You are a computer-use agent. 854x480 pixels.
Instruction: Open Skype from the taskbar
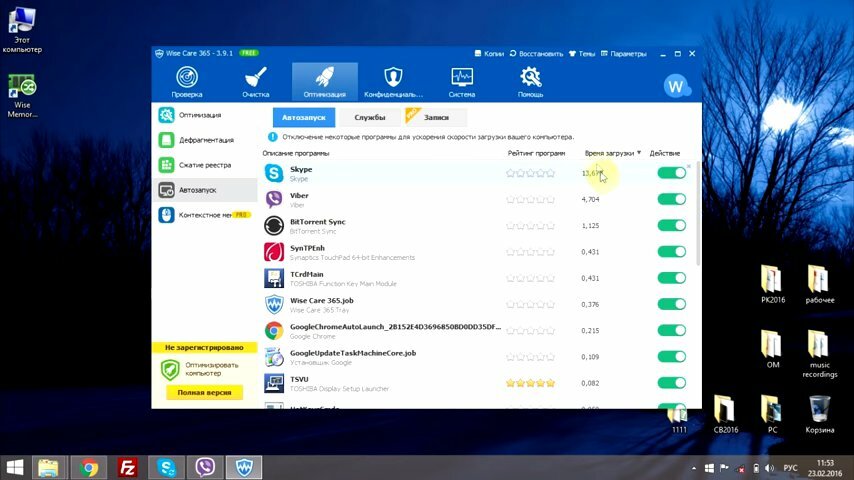166,467
